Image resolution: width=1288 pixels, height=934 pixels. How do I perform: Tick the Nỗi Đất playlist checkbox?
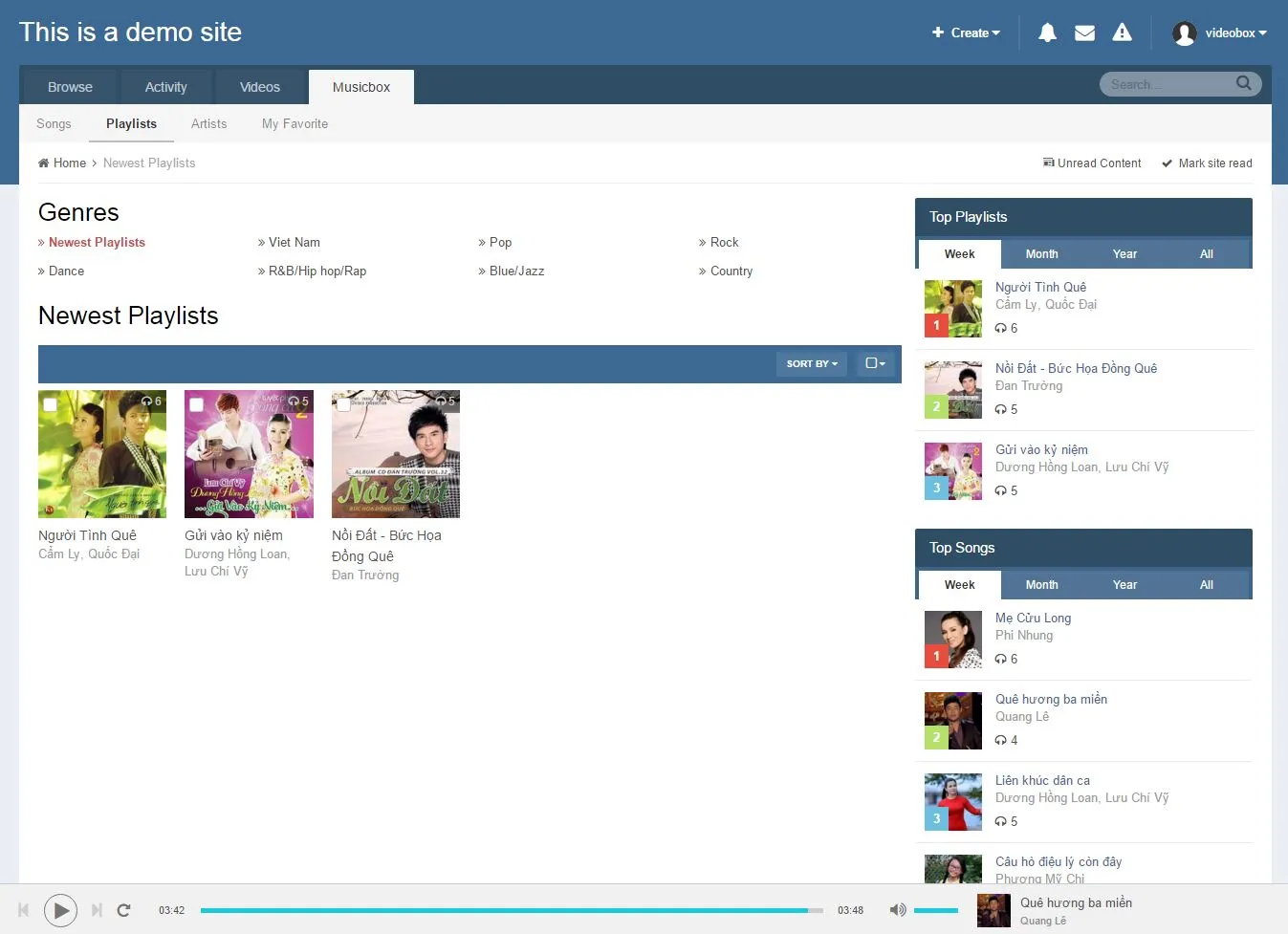[x=343, y=404]
